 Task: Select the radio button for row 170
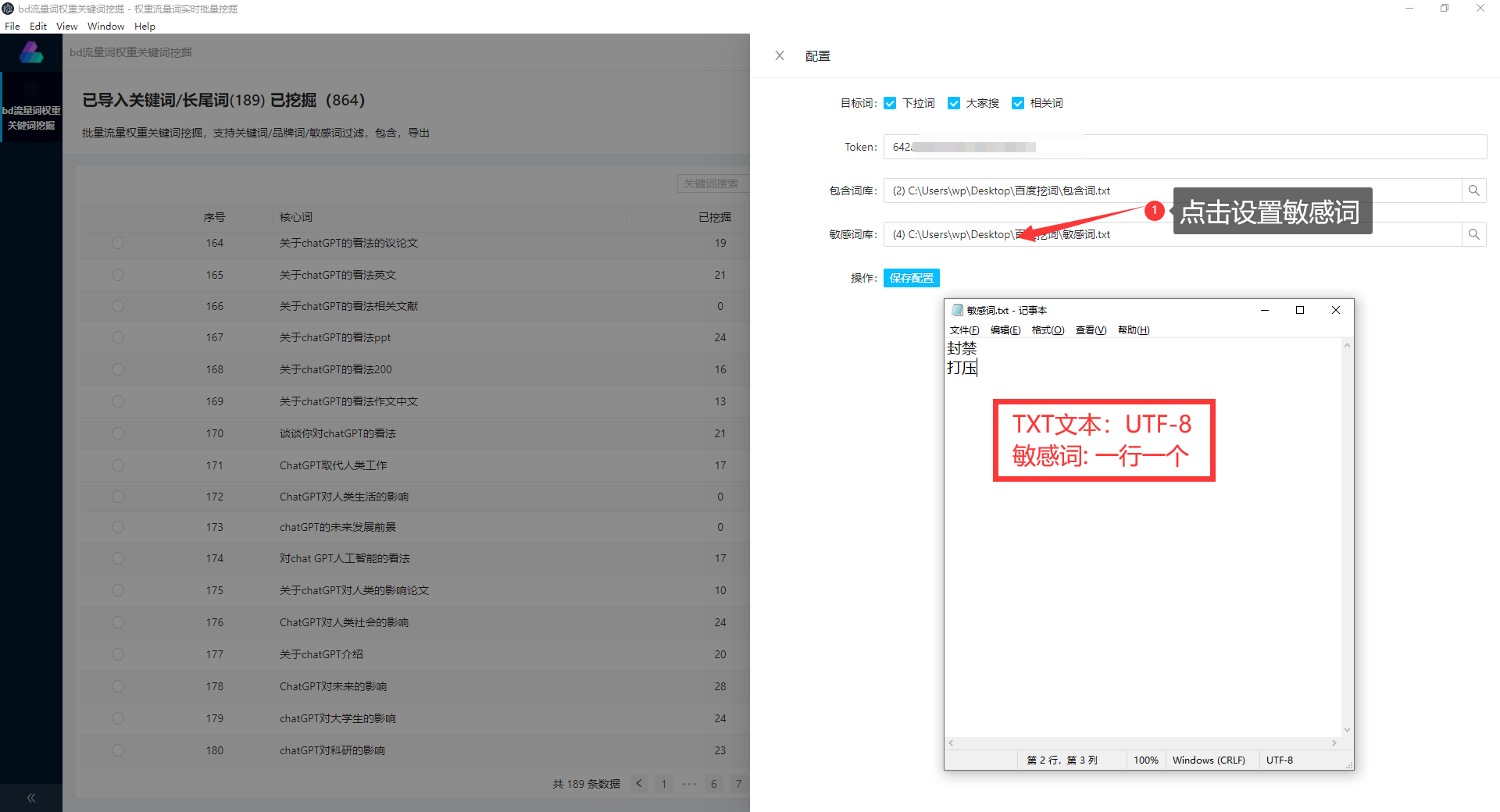click(117, 433)
